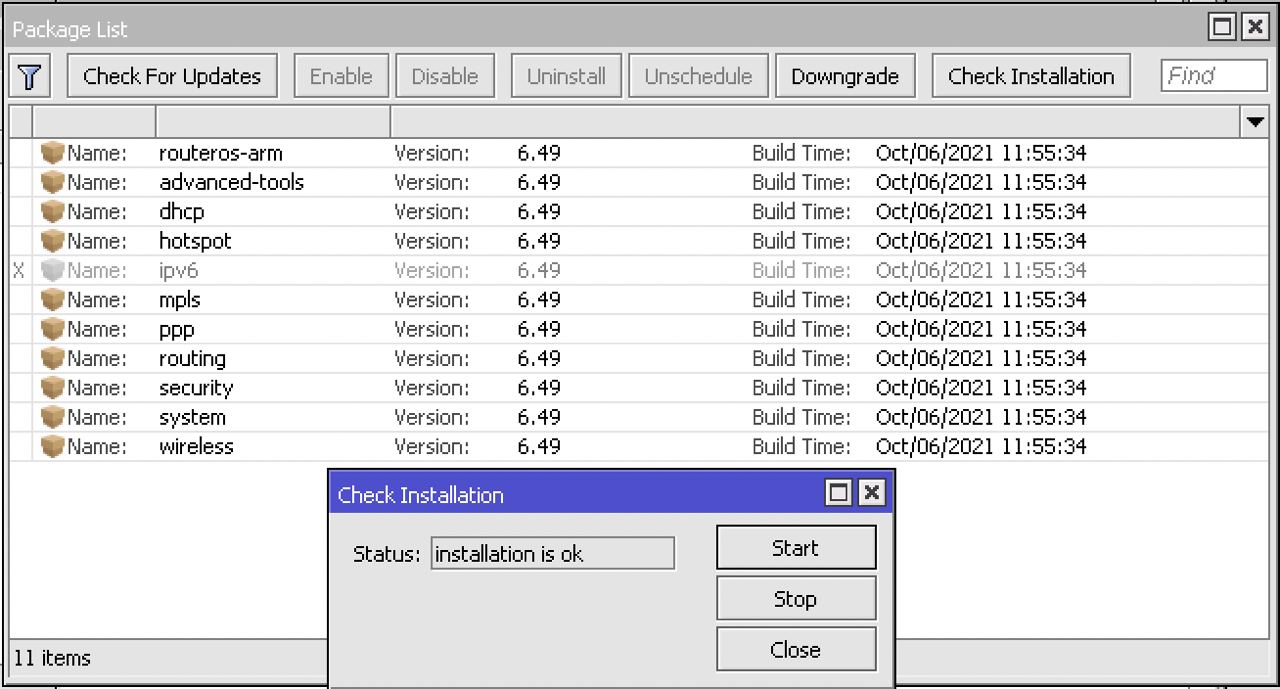Image resolution: width=1280 pixels, height=689 pixels.
Task: Click the 11 items status text
Action: (52, 658)
